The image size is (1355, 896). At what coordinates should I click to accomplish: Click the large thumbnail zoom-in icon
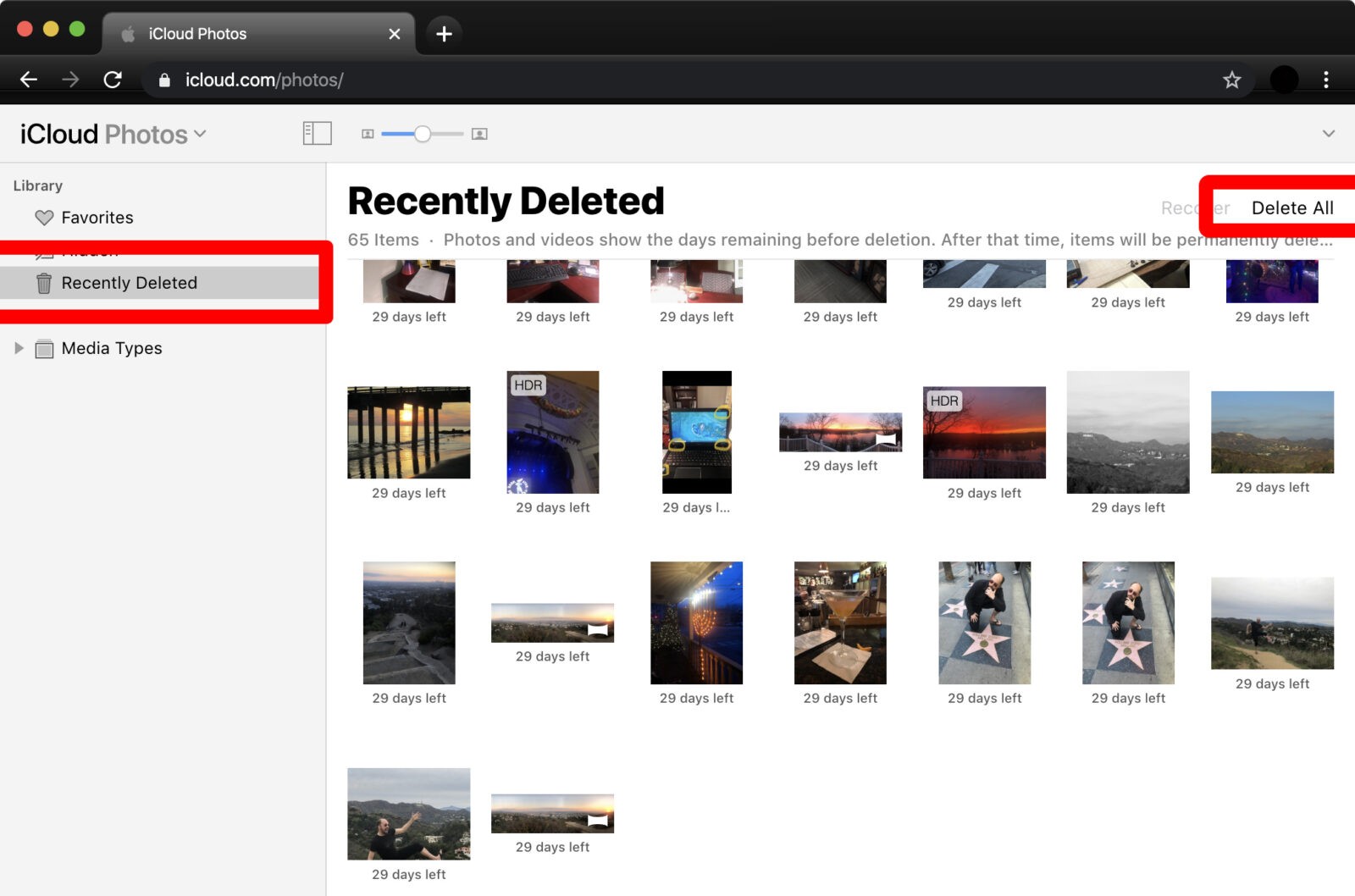pyautogui.click(x=479, y=134)
